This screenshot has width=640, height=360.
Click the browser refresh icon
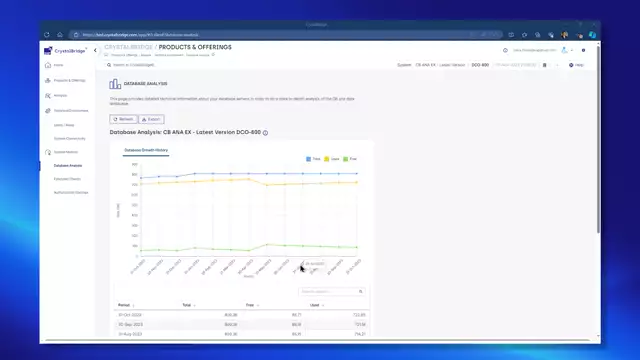(x=47, y=35)
